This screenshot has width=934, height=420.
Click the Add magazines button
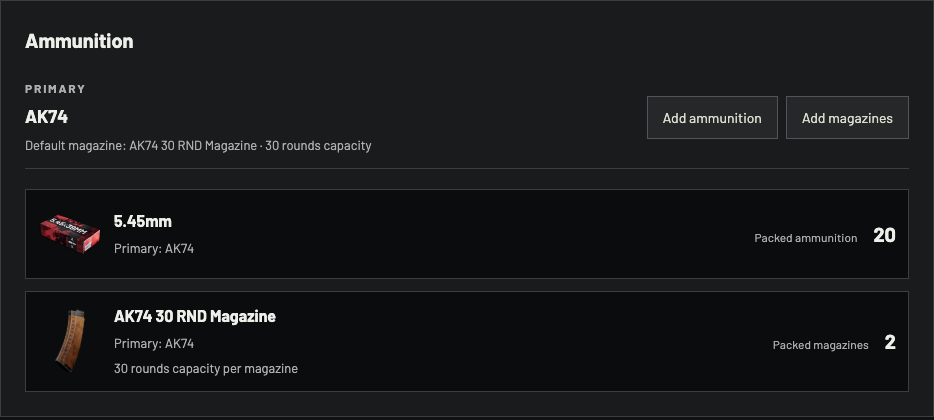847,117
